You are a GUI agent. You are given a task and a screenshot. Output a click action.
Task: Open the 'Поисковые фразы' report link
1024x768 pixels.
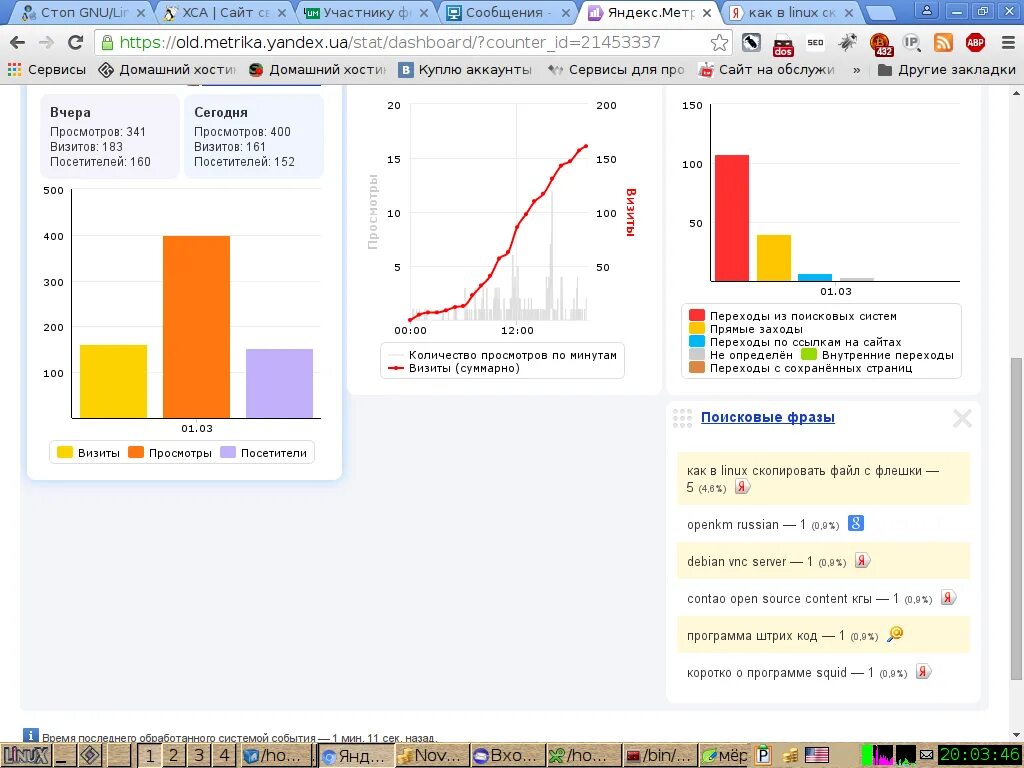point(767,417)
